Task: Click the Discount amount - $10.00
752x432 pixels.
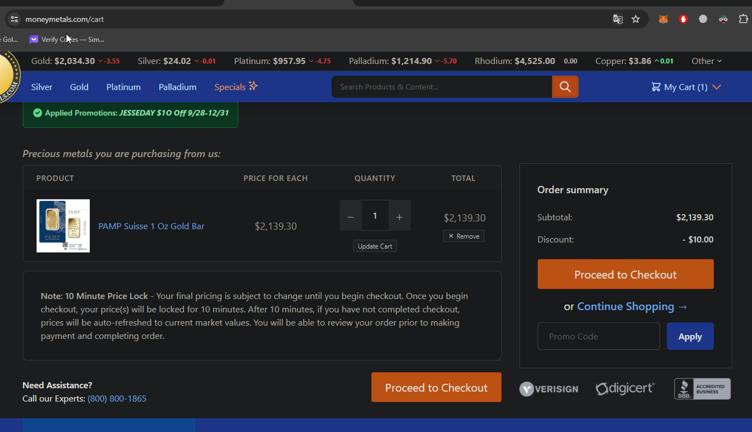Action: tap(698, 239)
